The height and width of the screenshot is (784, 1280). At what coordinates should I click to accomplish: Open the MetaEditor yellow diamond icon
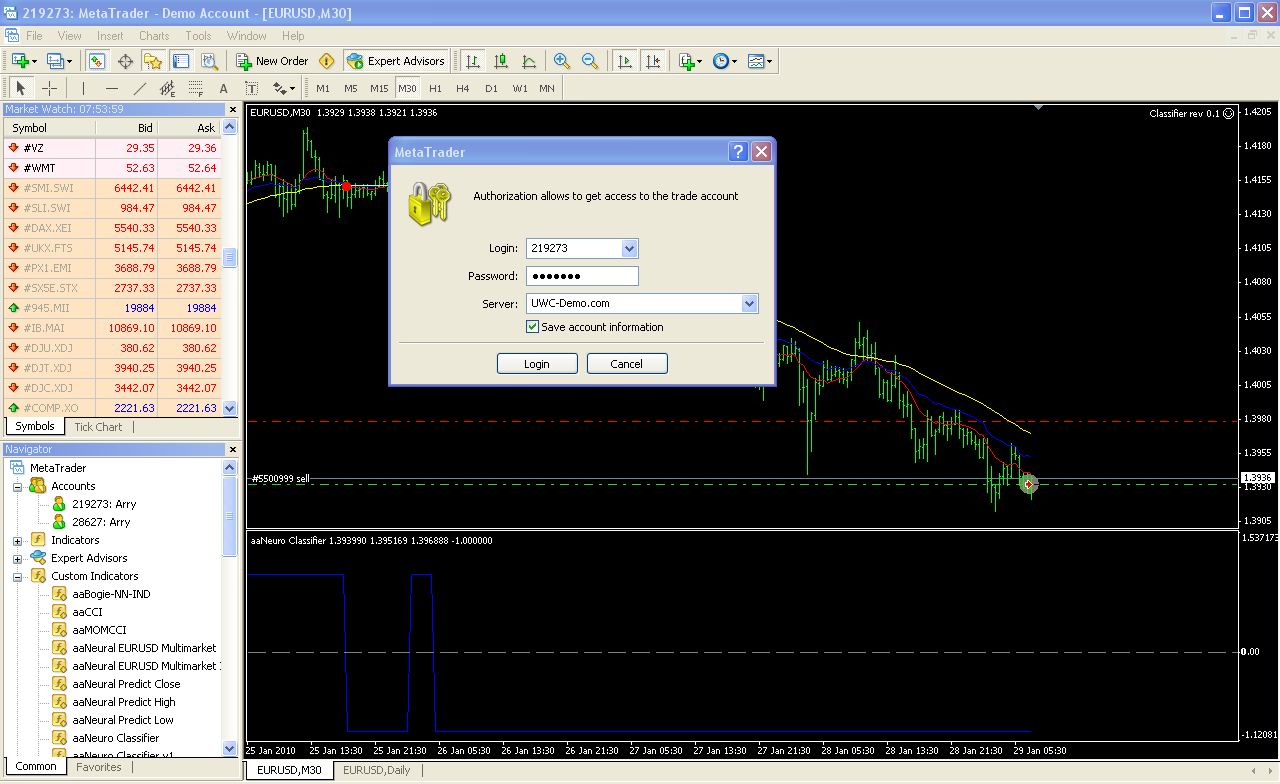click(x=326, y=61)
